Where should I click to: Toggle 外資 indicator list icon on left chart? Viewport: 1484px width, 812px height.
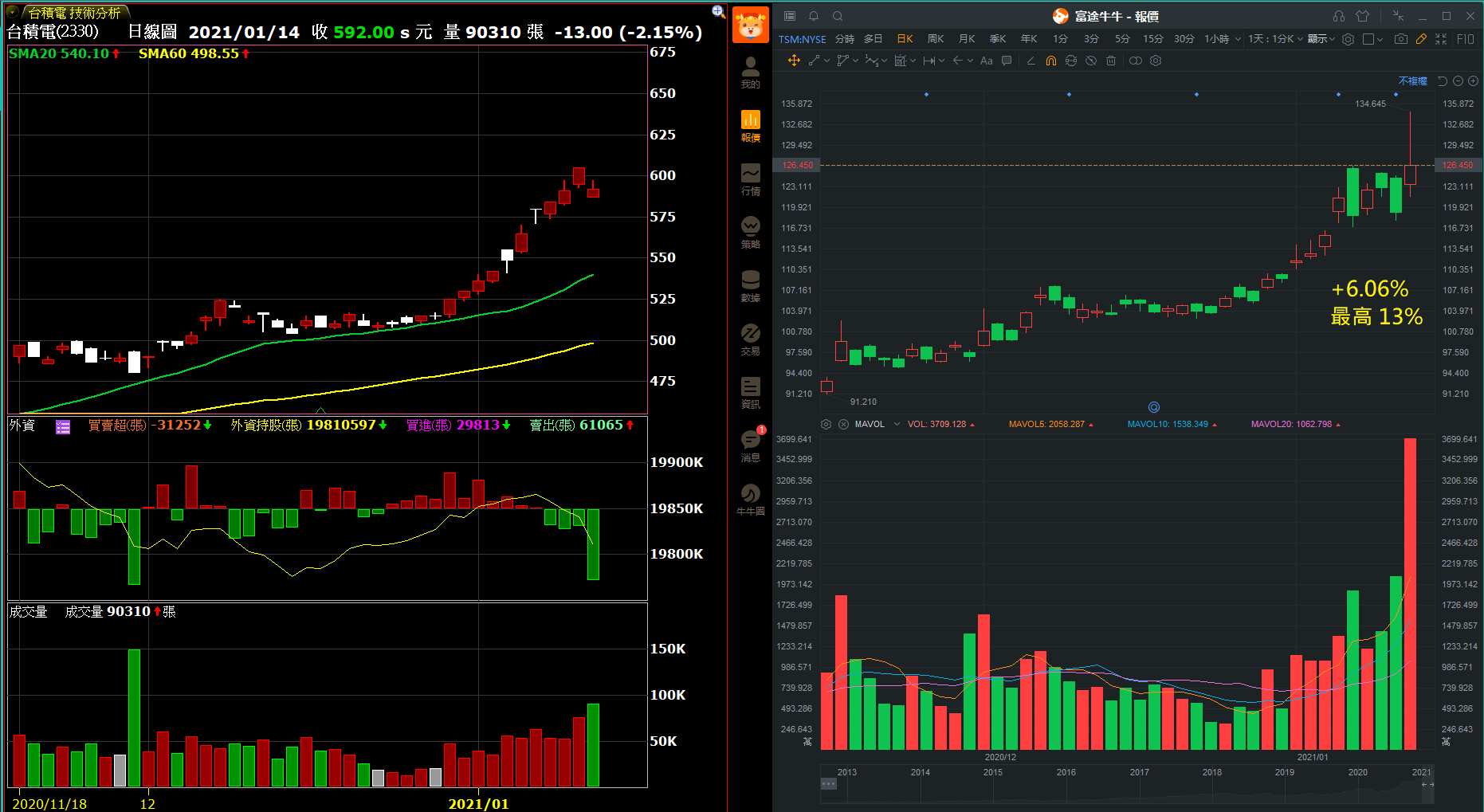63,427
